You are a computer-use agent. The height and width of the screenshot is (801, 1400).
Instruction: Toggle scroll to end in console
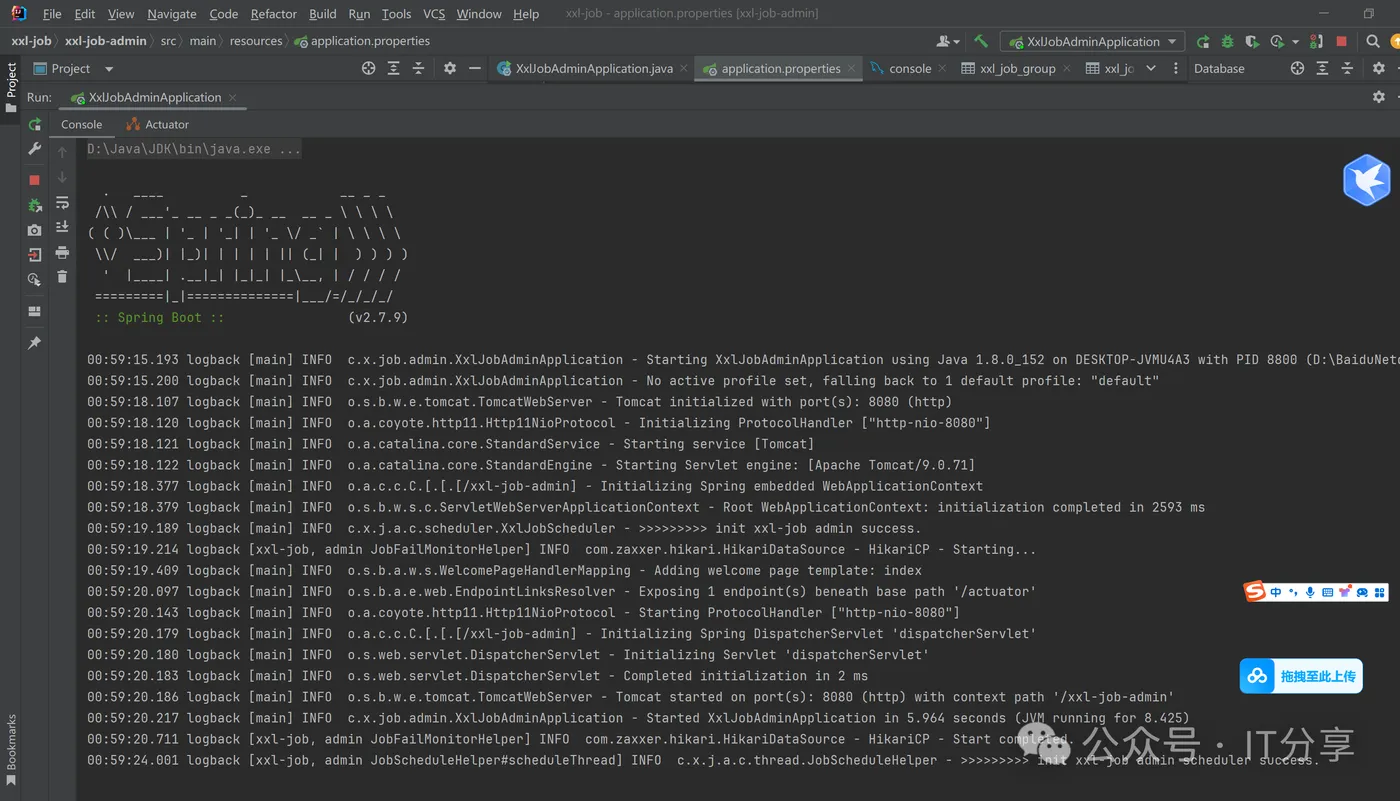(62, 227)
